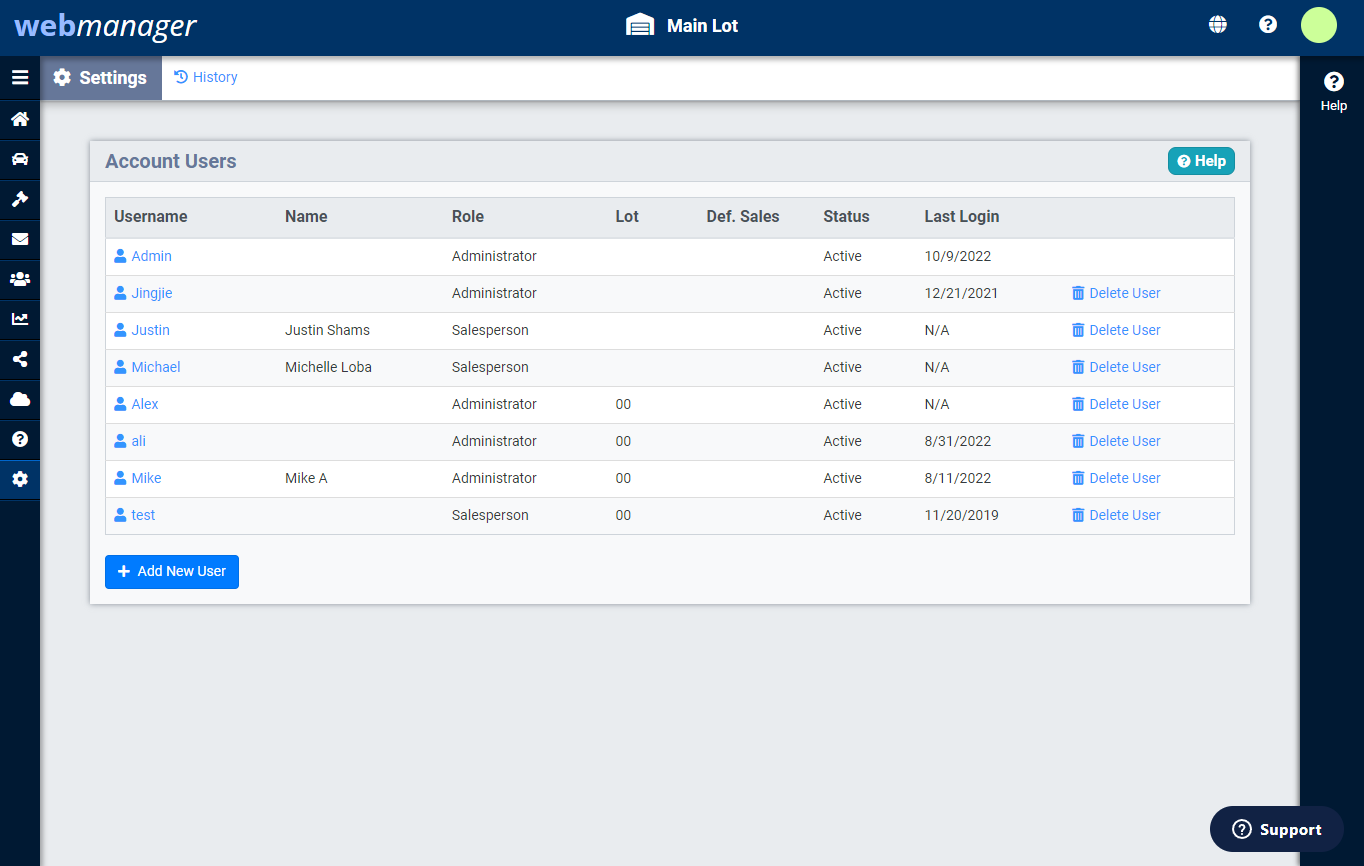
Task: Click the share icon in sidebar
Action: [20, 360]
